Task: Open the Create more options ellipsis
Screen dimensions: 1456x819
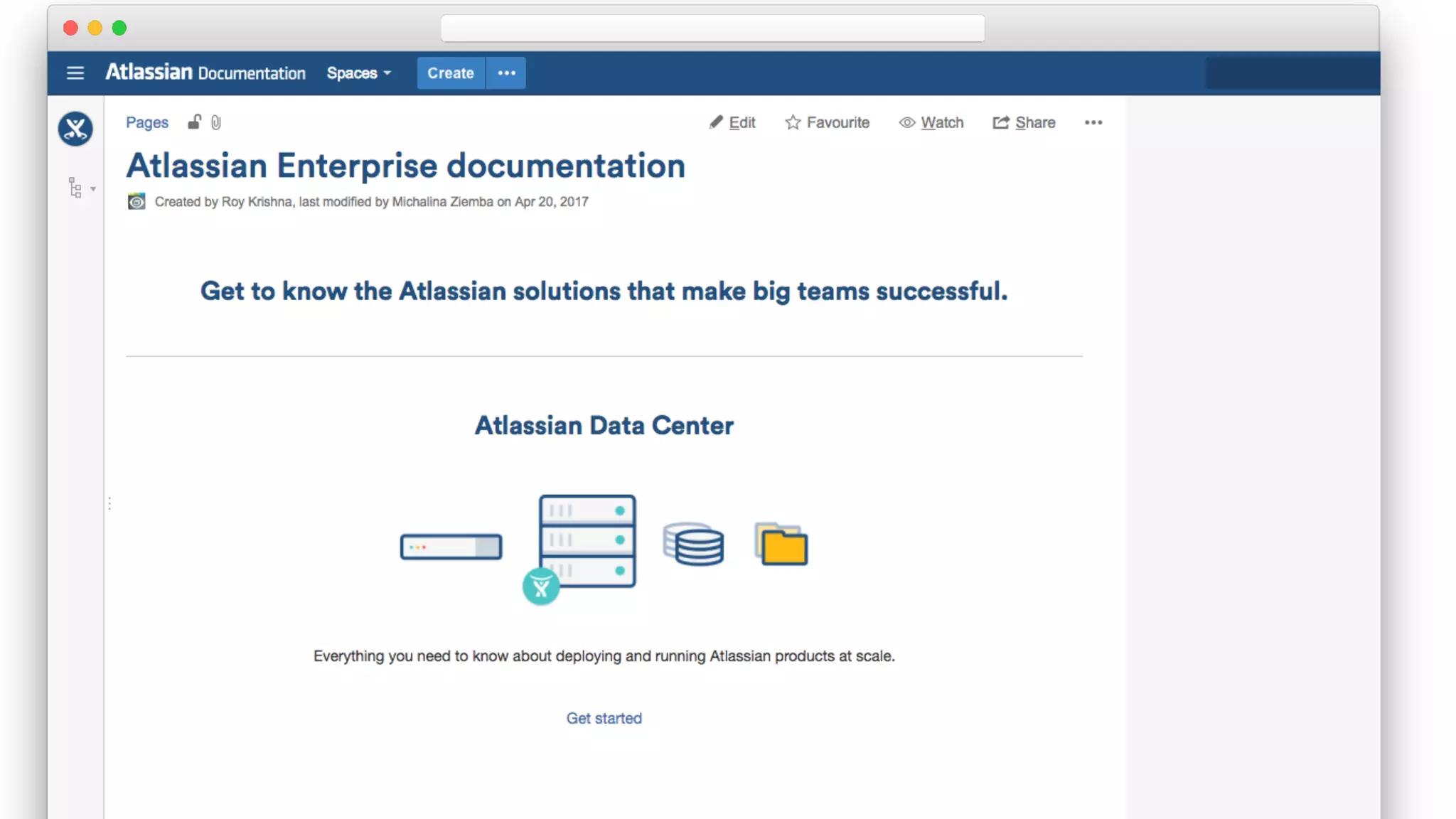Action: click(506, 73)
